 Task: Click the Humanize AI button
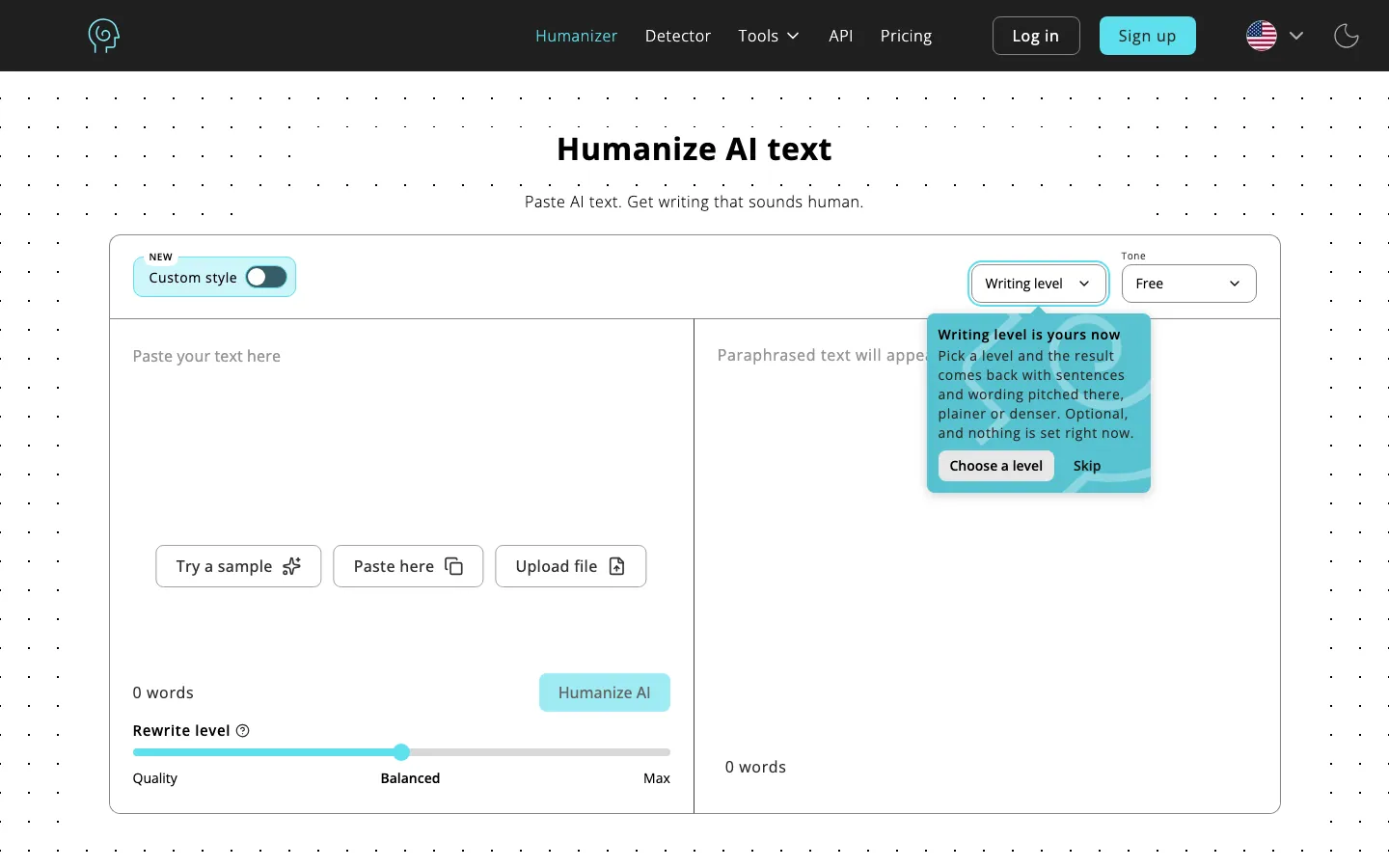pyautogui.click(x=604, y=692)
